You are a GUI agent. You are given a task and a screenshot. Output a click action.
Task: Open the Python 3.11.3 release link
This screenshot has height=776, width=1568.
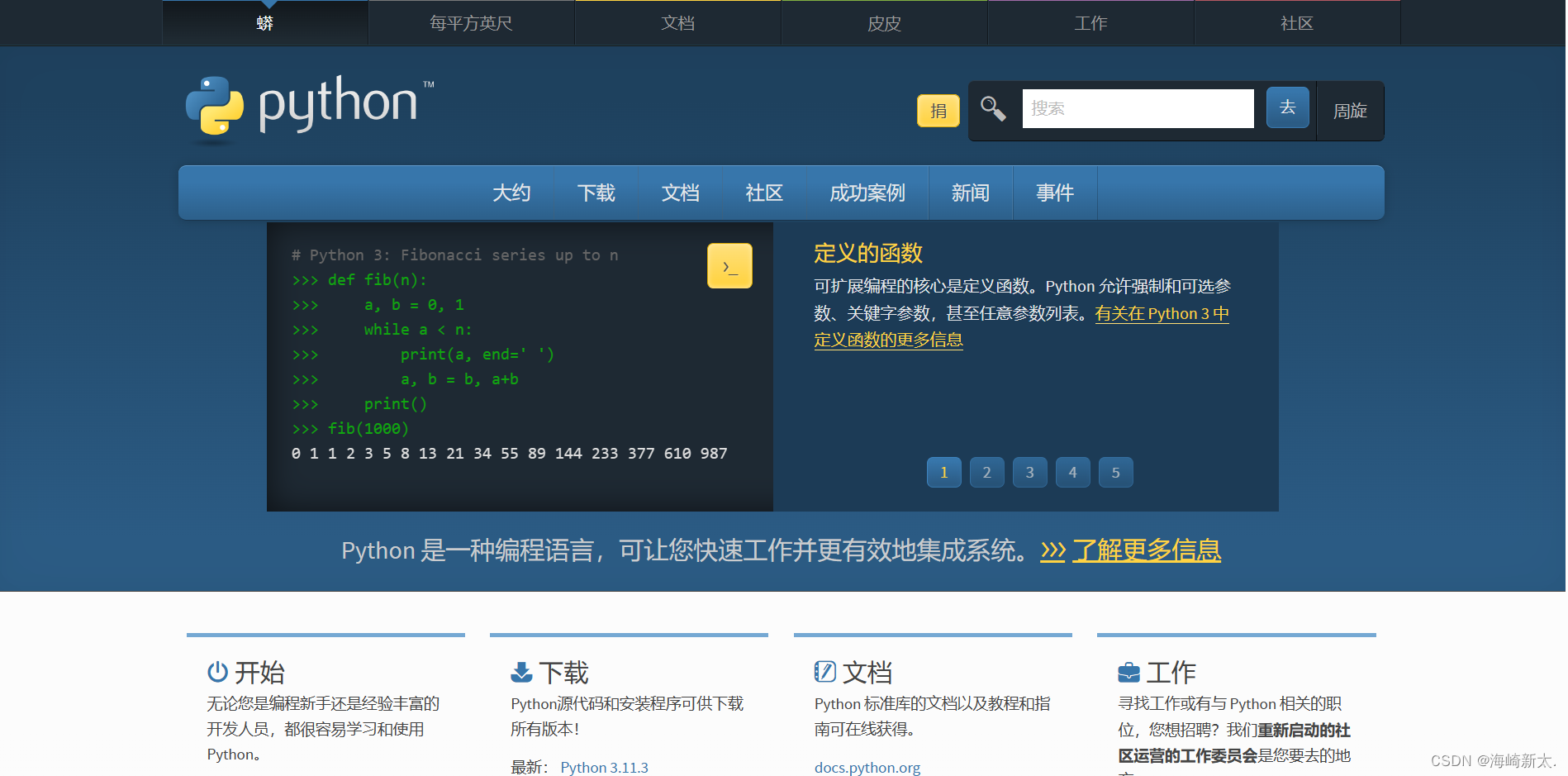[604, 767]
